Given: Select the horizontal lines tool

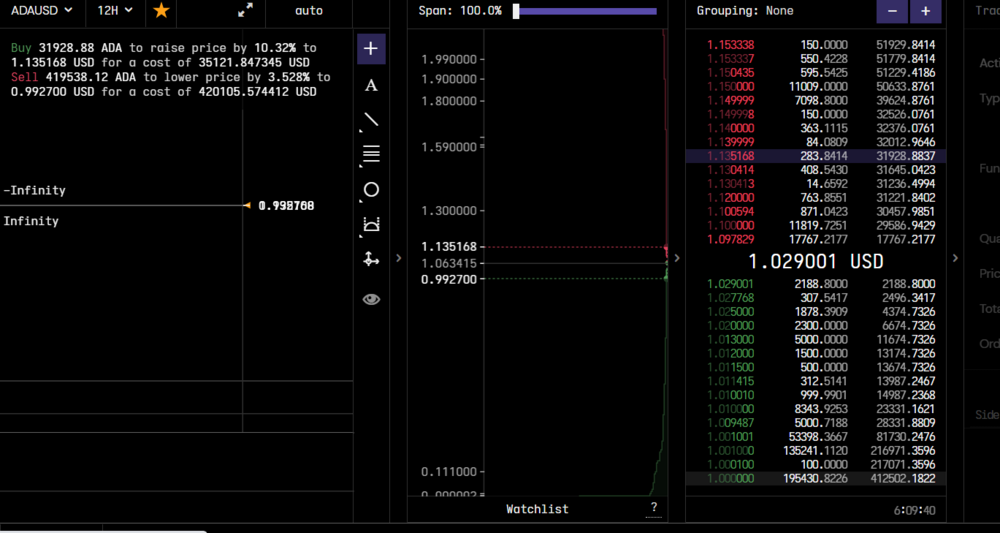Looking at the screenshot, I should 371,154.
